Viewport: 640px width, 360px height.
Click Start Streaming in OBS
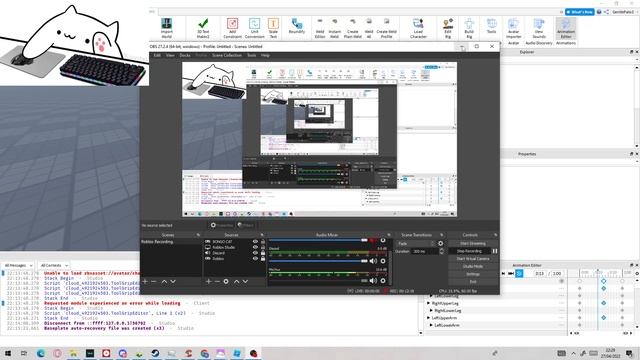click(x=473, y=243)
